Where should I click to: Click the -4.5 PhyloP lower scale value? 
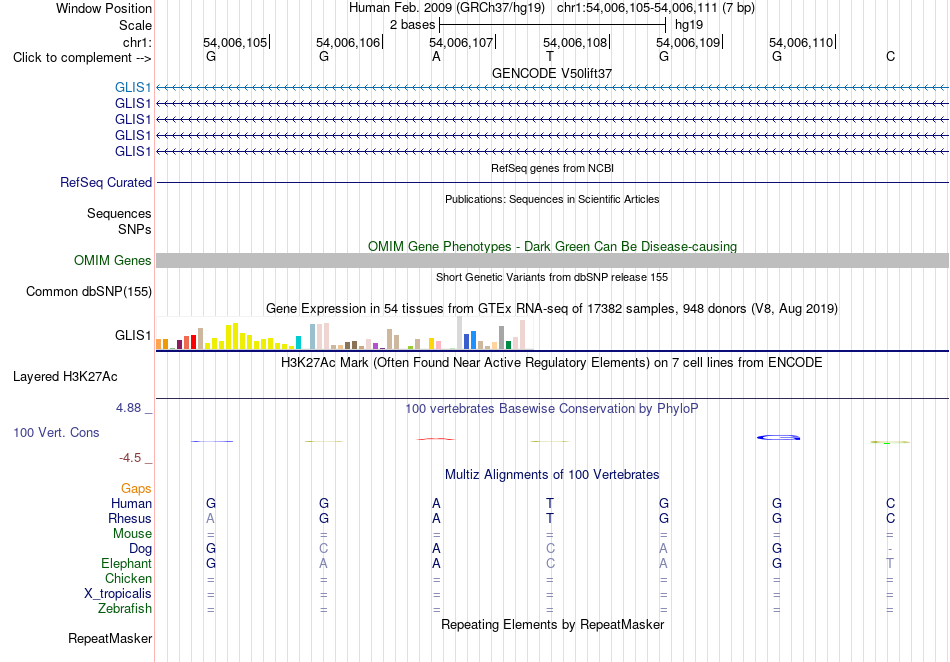coord(130,458)
